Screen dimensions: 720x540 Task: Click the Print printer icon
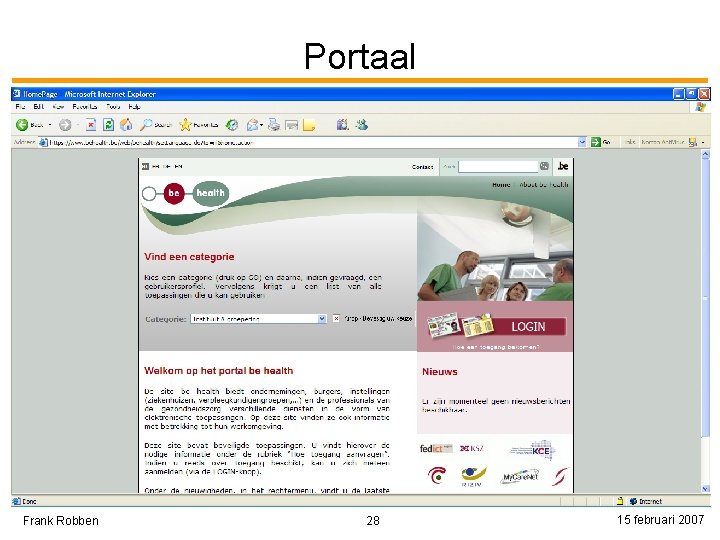pos(274,125)
